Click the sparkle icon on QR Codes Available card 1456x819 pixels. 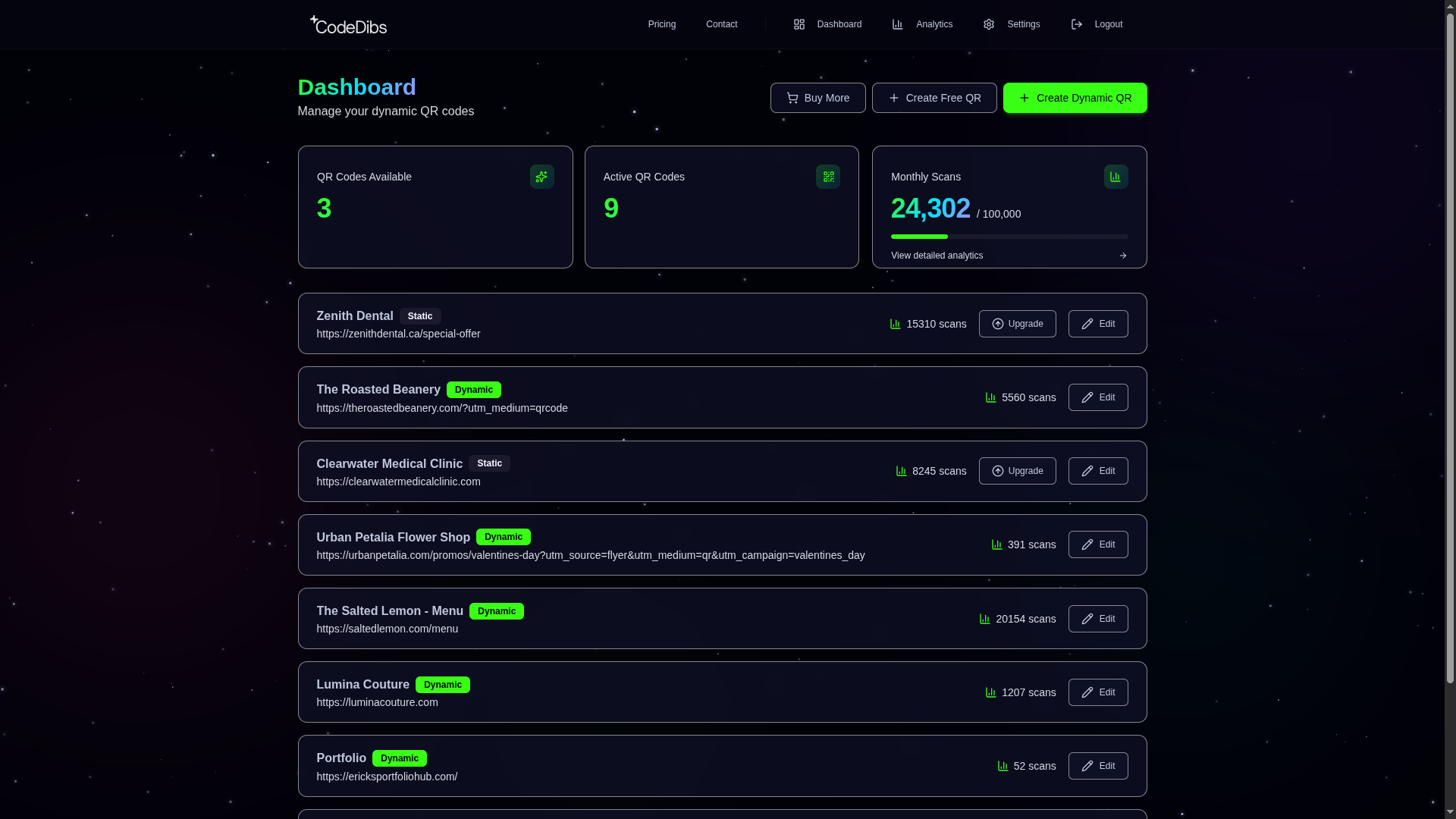pyautogui.click(x=541, y=177)
